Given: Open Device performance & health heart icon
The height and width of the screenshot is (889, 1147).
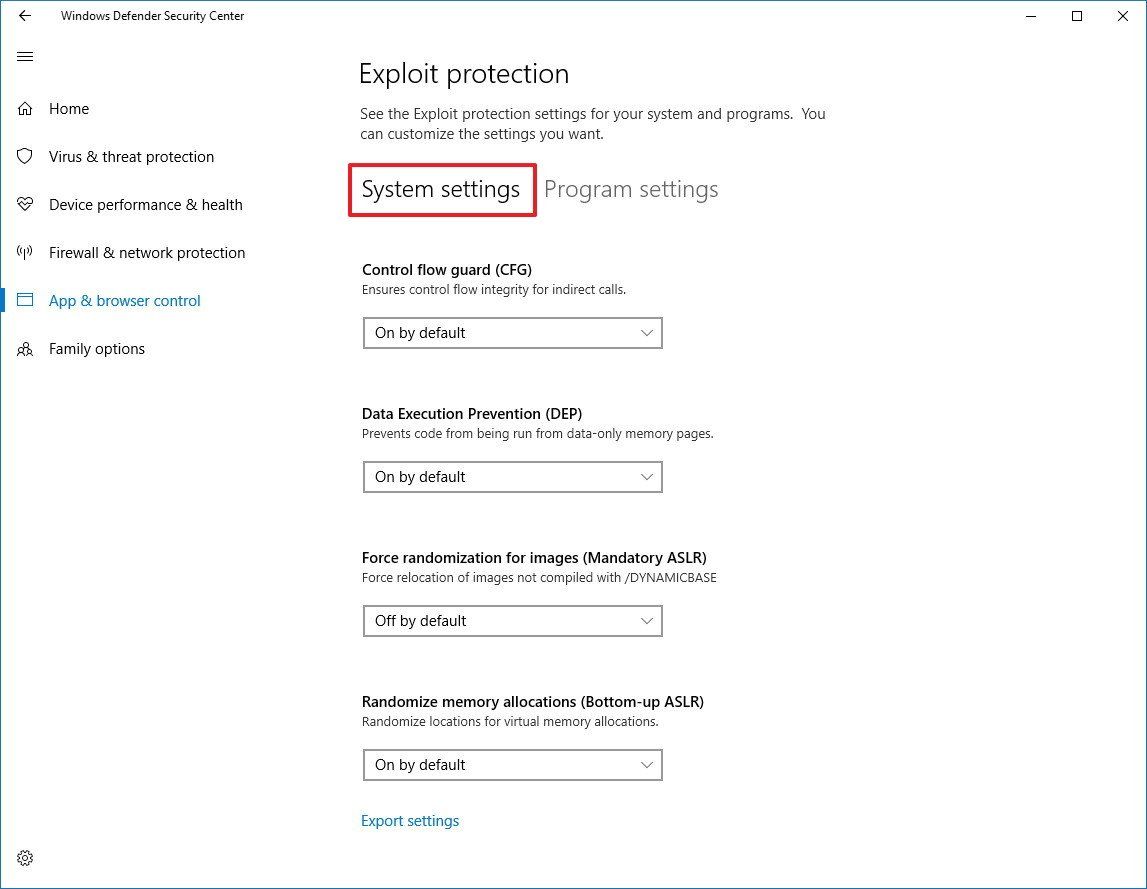Looking at the screenshot, I should [x=24, y=204].
